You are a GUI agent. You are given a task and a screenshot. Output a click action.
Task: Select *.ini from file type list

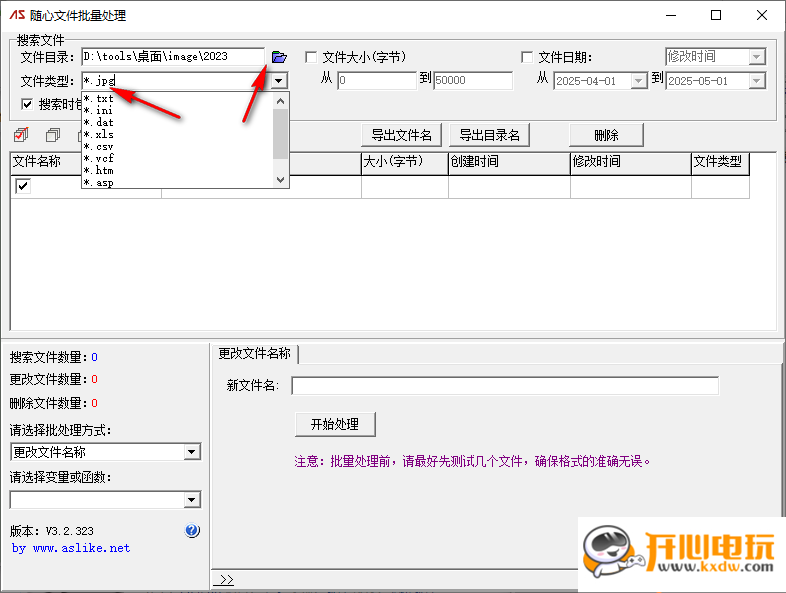click(x=178, y=111)
